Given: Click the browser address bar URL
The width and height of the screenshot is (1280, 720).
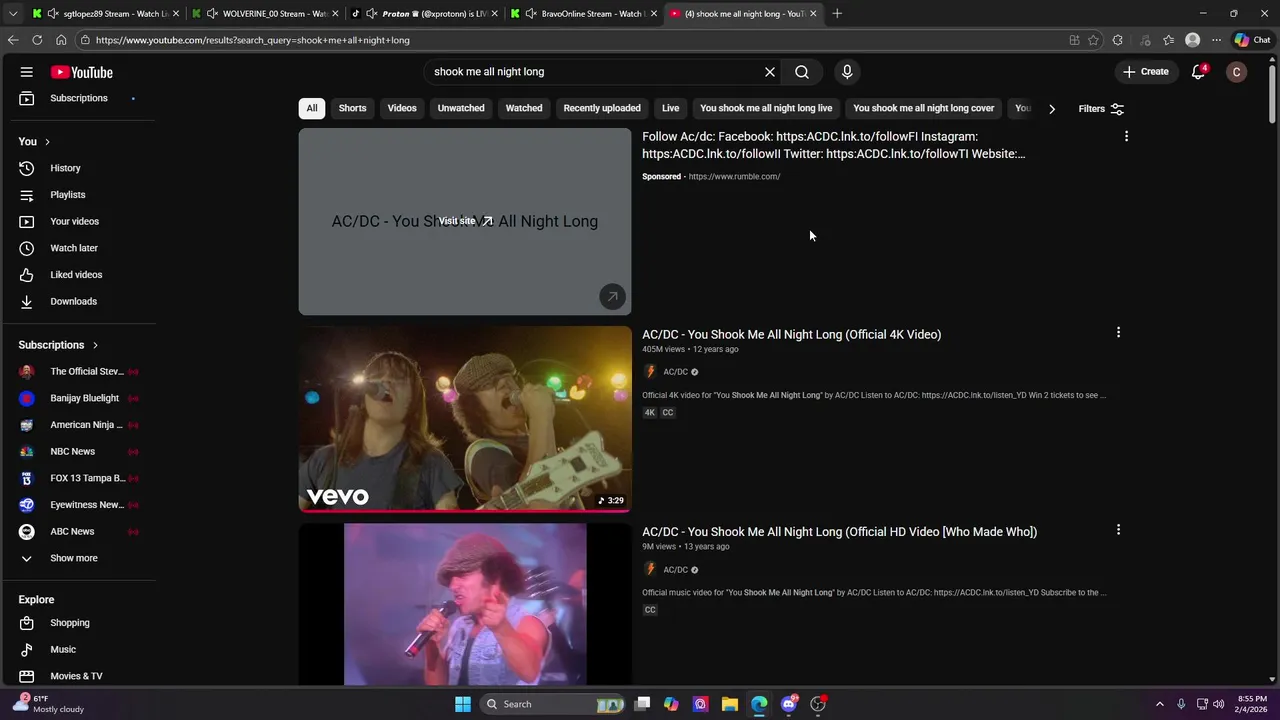Looking at the screenshot, I should click(x=253, y=40).
